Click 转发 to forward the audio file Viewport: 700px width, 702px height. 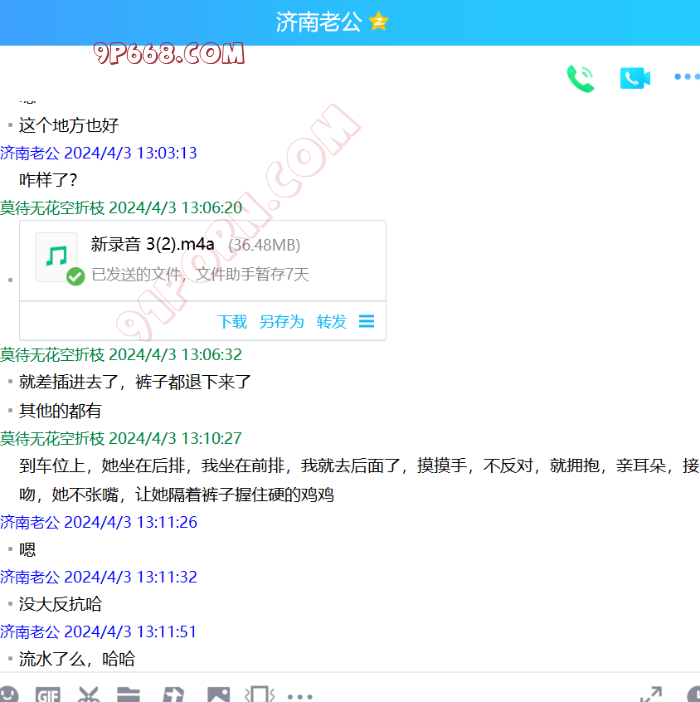tap(331, 321)
